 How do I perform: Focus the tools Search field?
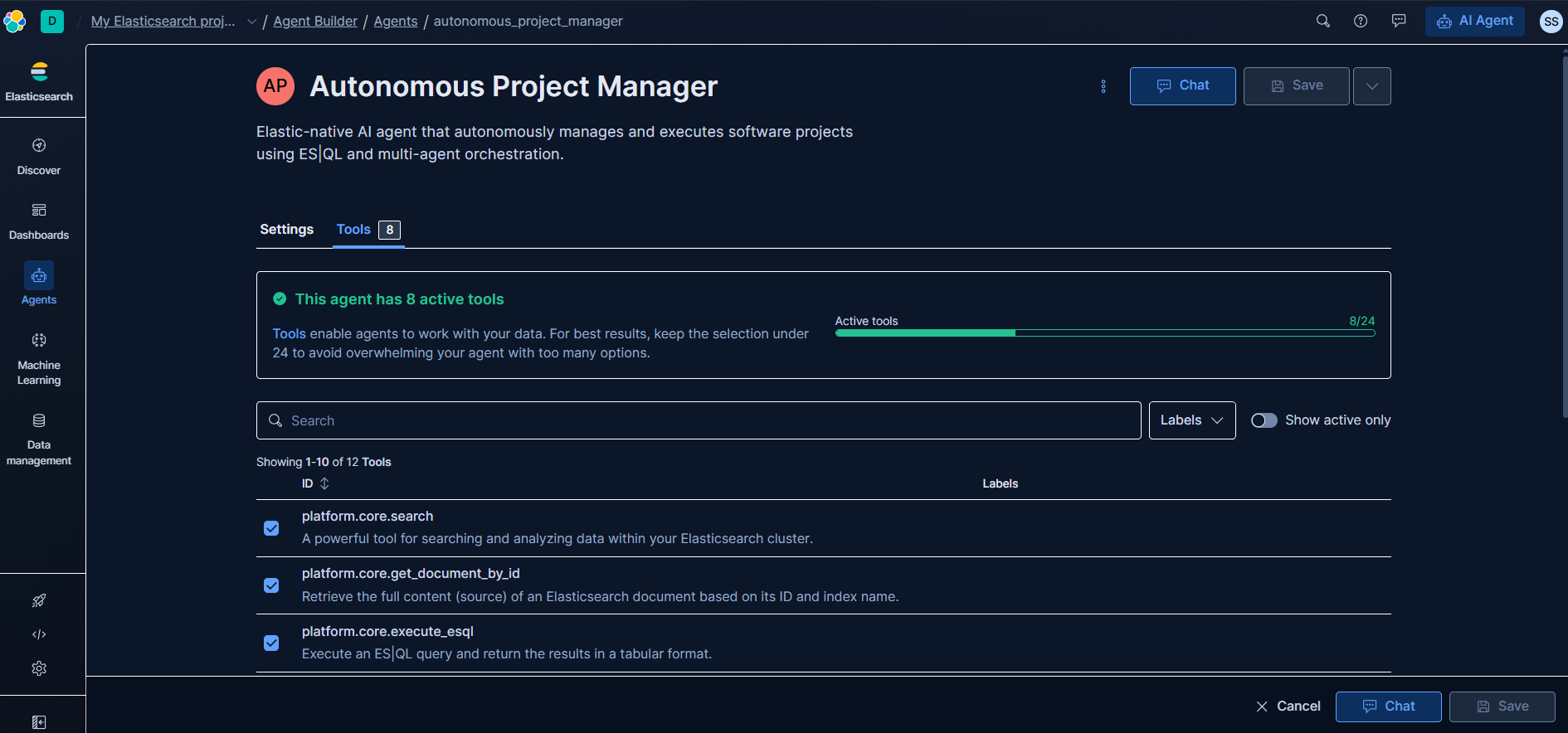coord(699,420)
